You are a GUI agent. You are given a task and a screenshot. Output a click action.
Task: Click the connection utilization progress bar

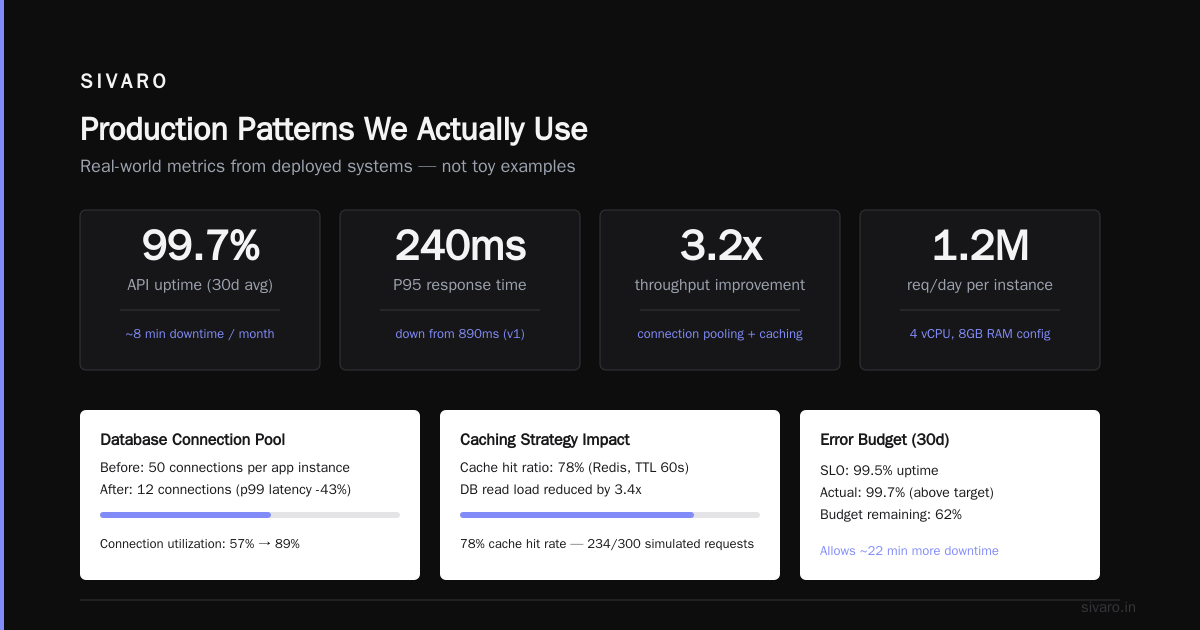point(250,515)
